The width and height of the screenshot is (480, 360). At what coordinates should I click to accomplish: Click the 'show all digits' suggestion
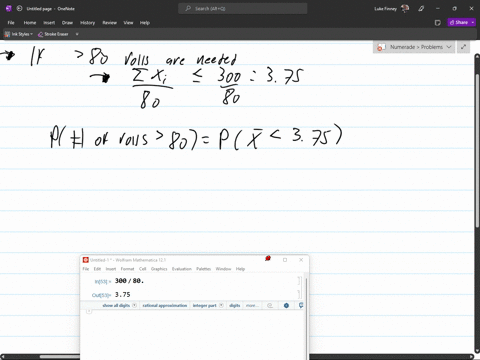[116, 305]
